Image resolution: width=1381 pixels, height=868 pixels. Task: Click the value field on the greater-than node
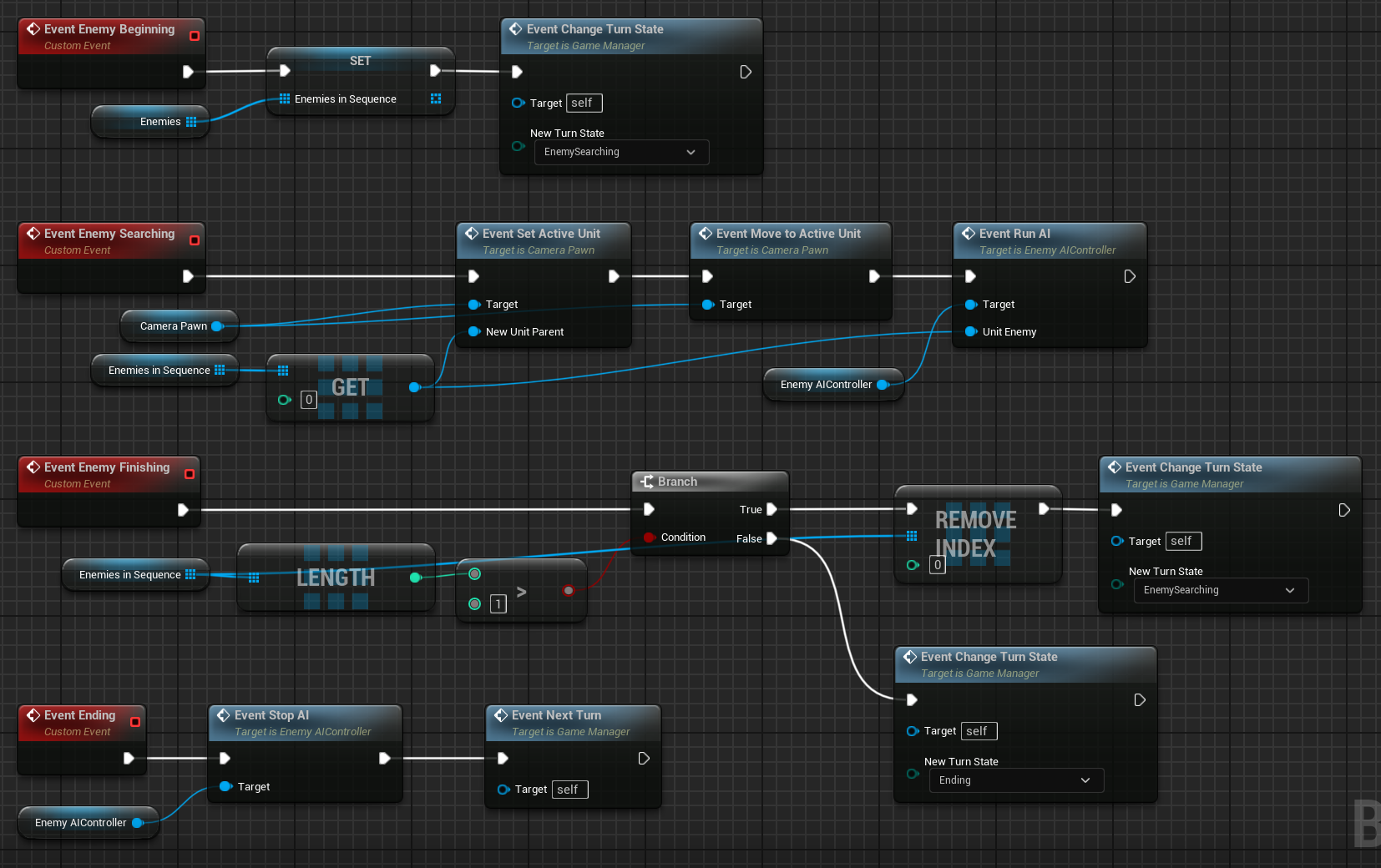[498, 603]
